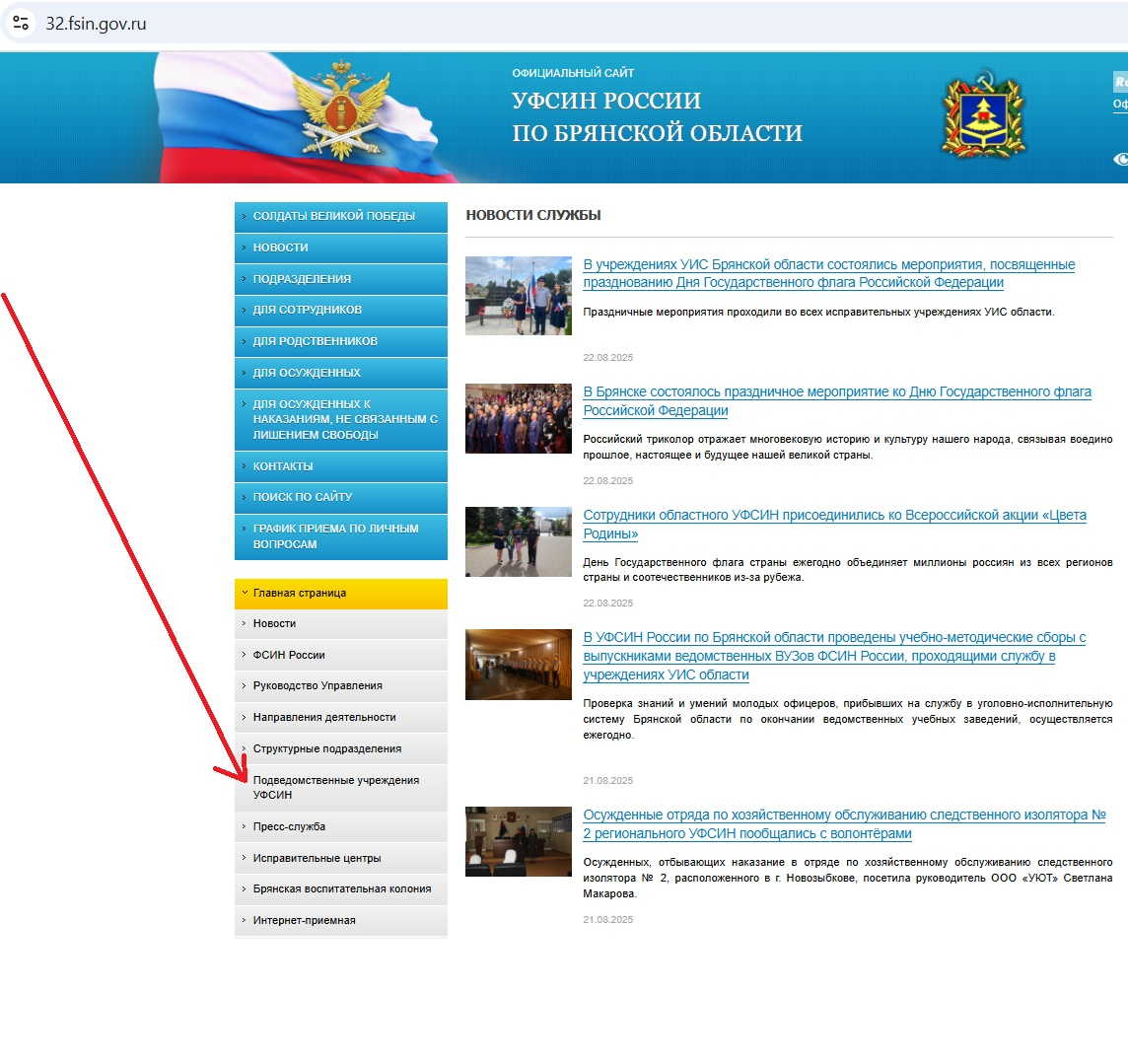Click chevron beside ФСИН России item
This screenshot has width=1128, height=1064.
[x=244, y=655]
